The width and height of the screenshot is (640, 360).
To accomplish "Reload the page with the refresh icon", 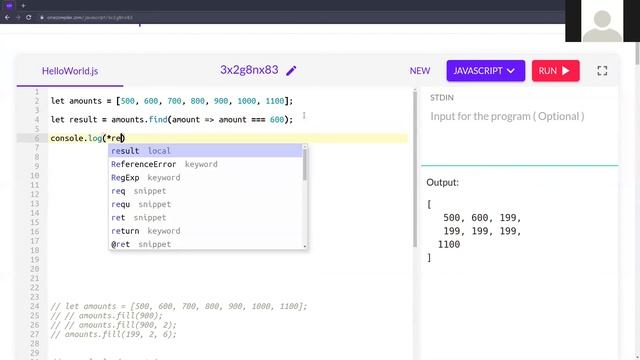I will (29, 18).
